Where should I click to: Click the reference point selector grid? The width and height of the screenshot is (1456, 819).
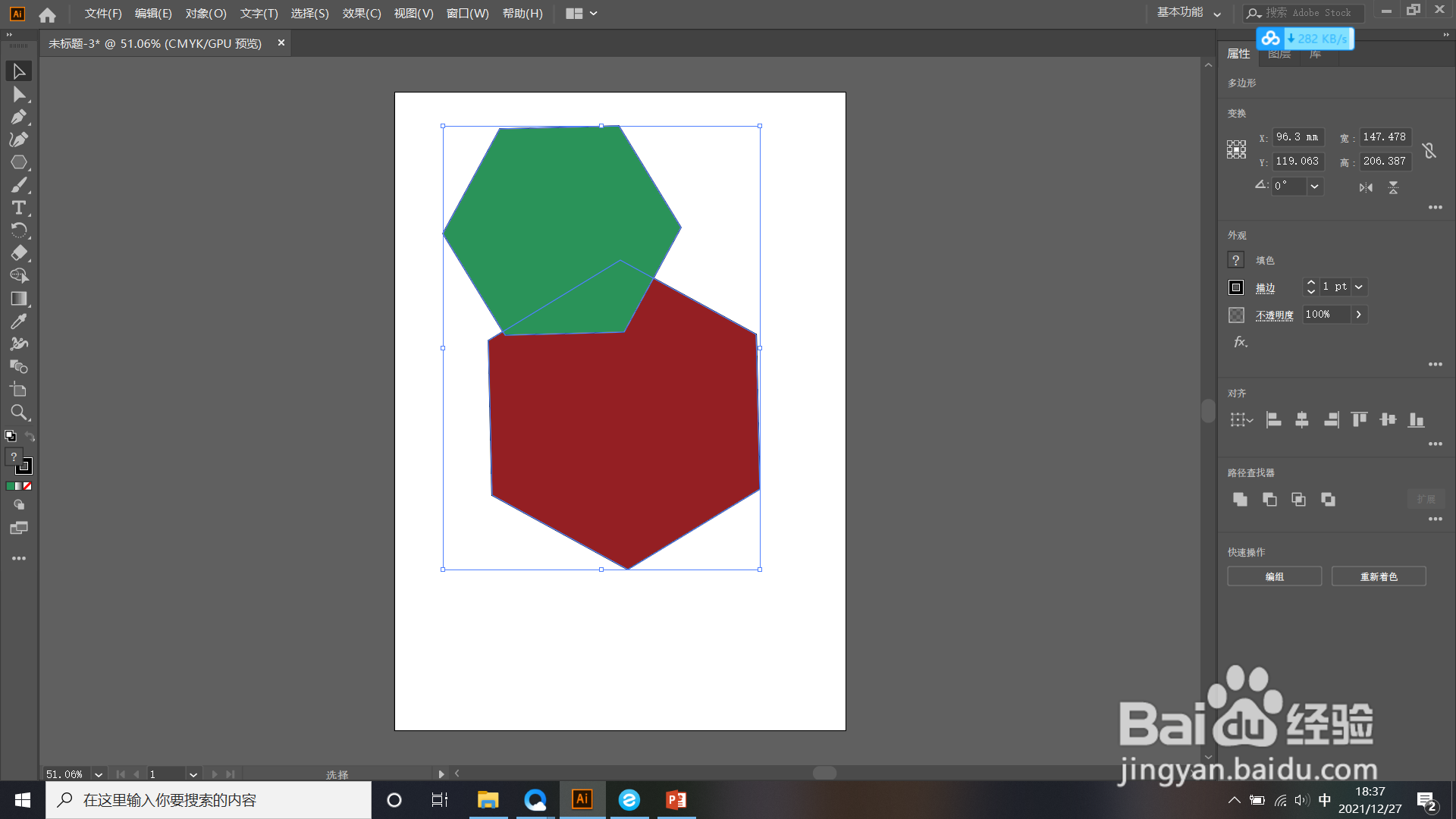pos(1236,149)
